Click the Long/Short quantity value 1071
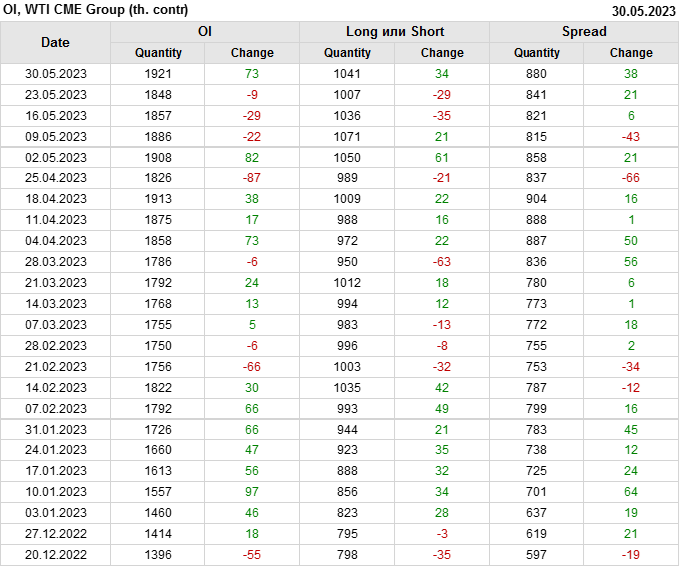The height and width of the screenshot is (567, 680). [x=347, y=136]
